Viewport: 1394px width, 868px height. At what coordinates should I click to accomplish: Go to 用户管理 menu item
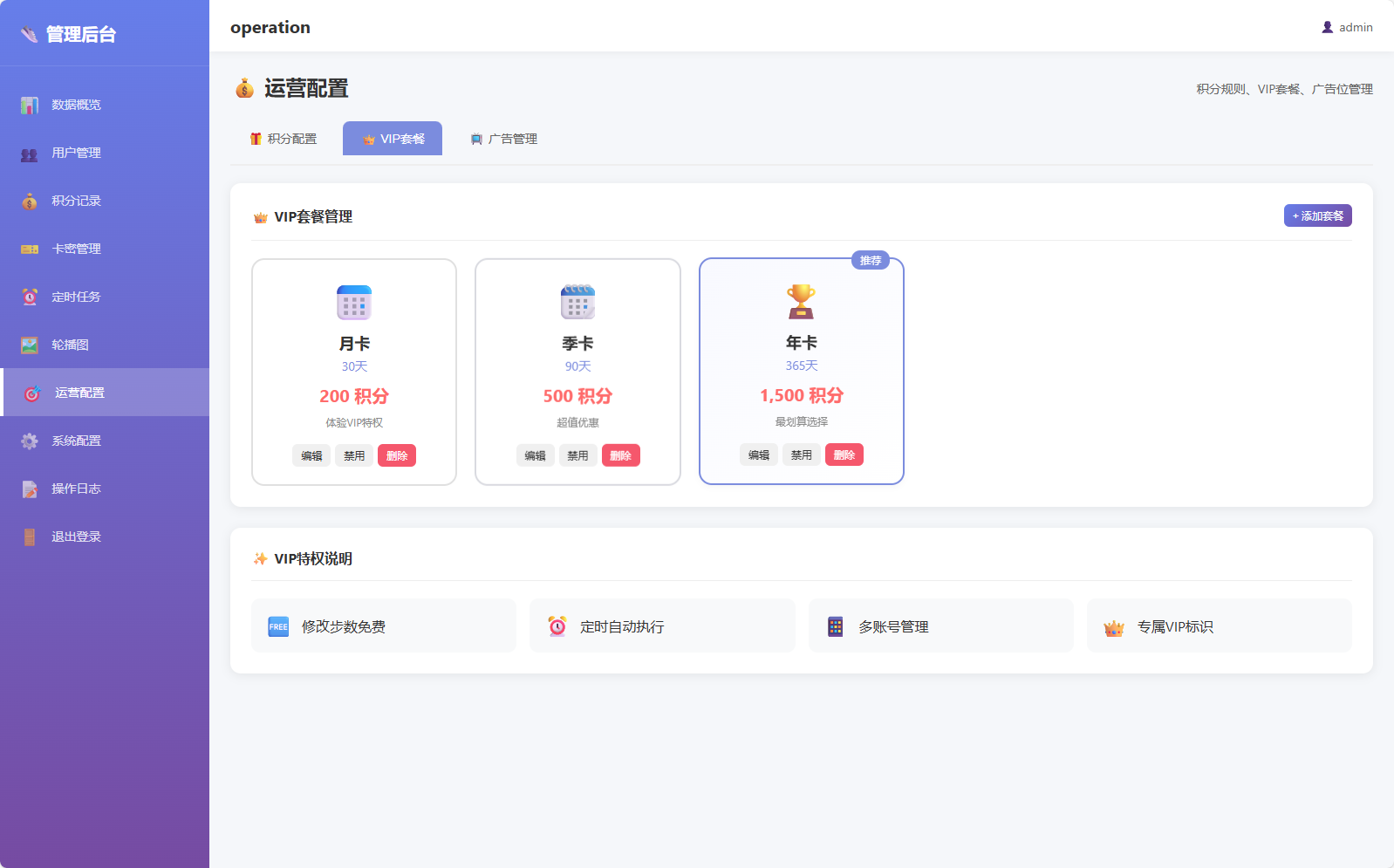[105, 153]
